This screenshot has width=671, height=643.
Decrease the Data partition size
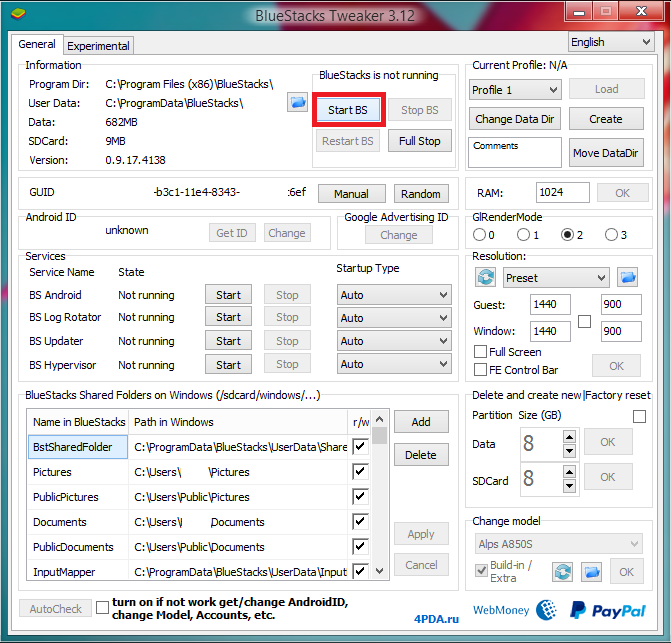(569, 450)
